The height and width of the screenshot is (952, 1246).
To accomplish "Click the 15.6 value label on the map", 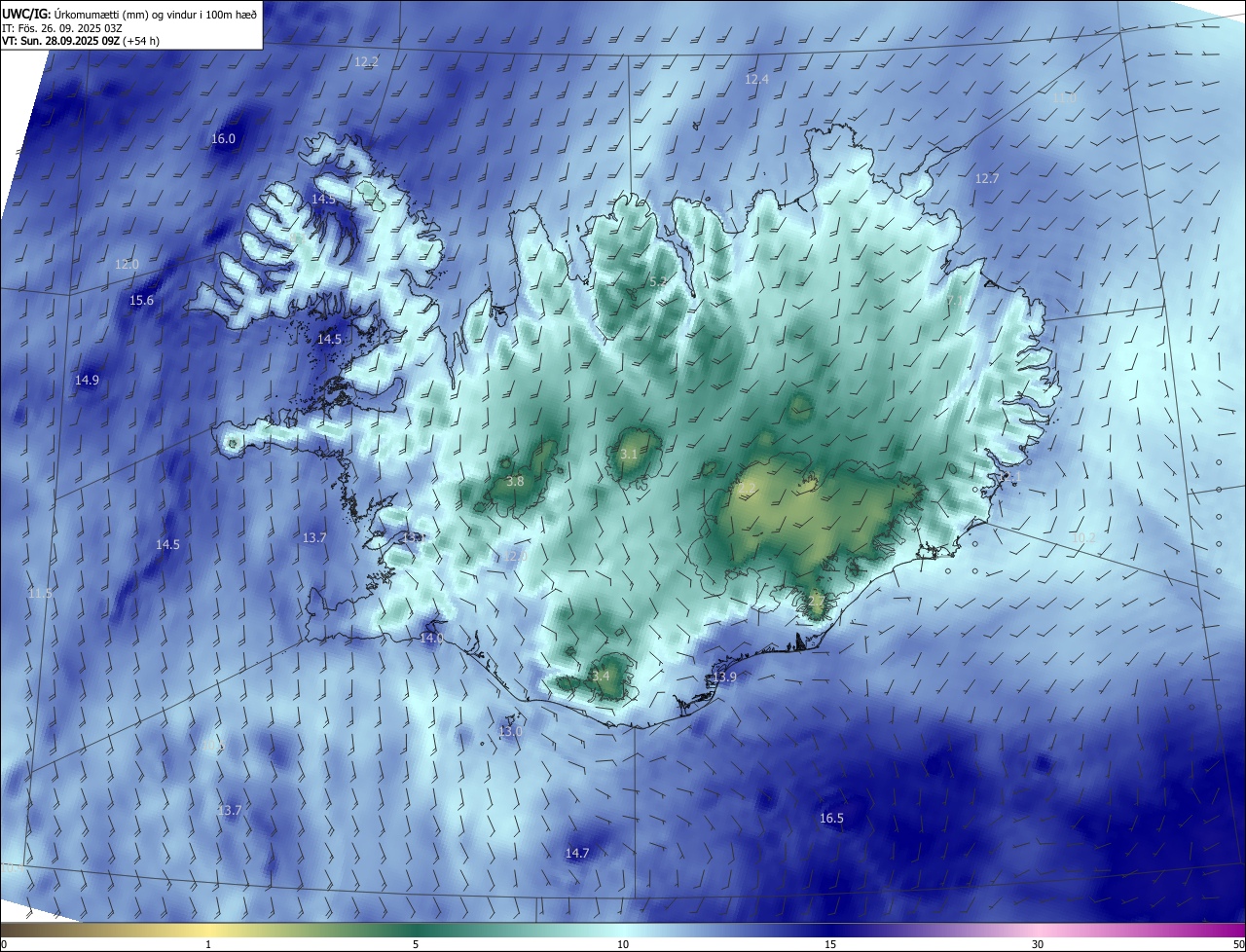I will (x=141, y=301).
